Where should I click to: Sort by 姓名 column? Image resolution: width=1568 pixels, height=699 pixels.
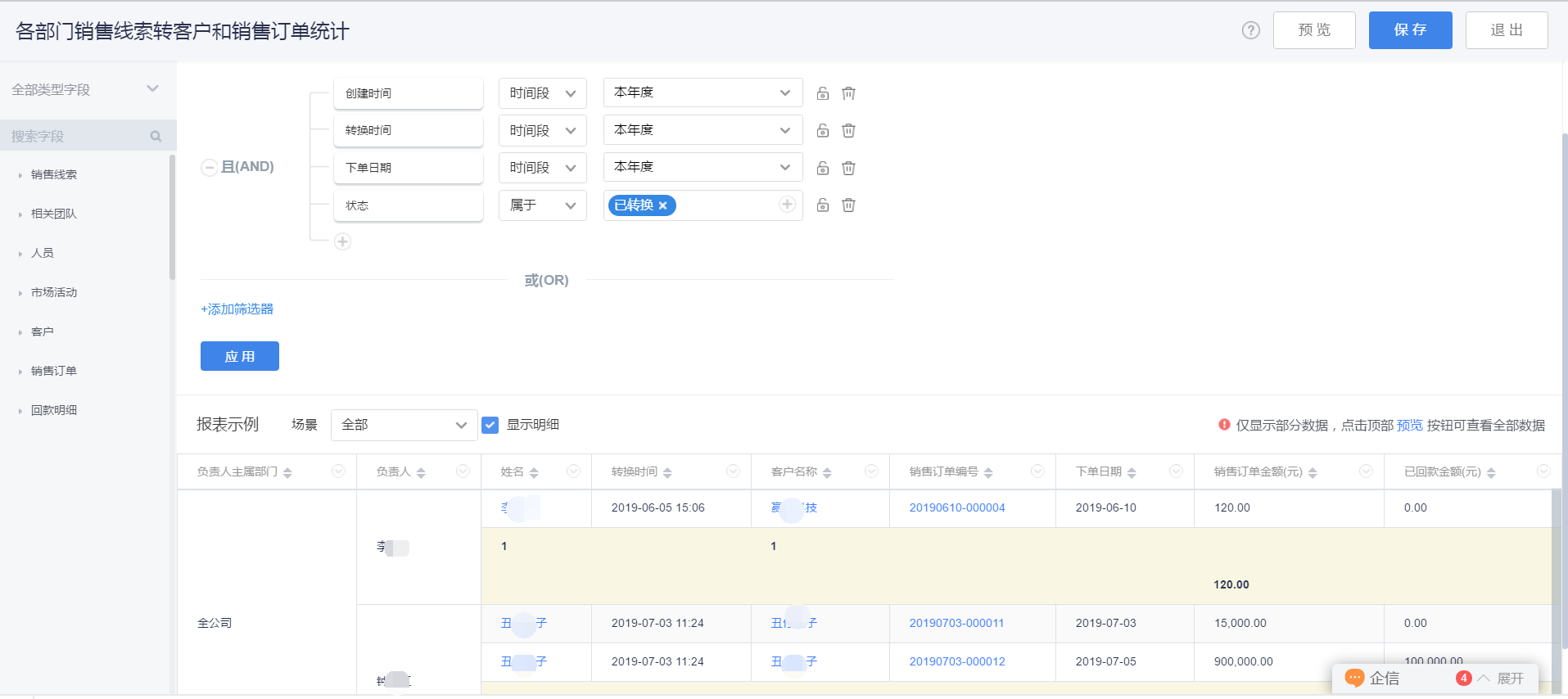tap(534, 472)
